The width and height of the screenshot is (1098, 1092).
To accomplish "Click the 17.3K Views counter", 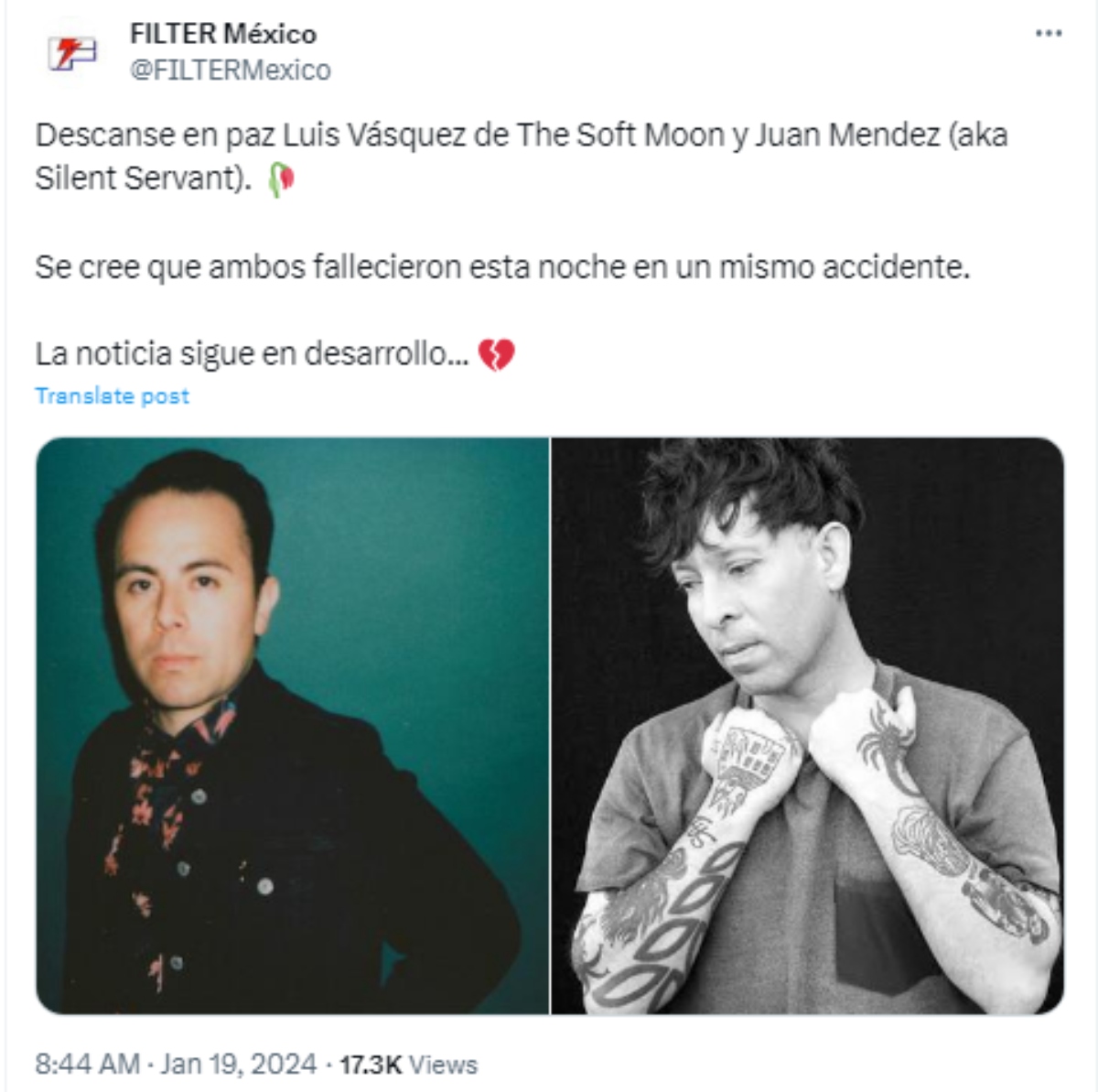I will pyautogui.click(x=409, y=1065).
